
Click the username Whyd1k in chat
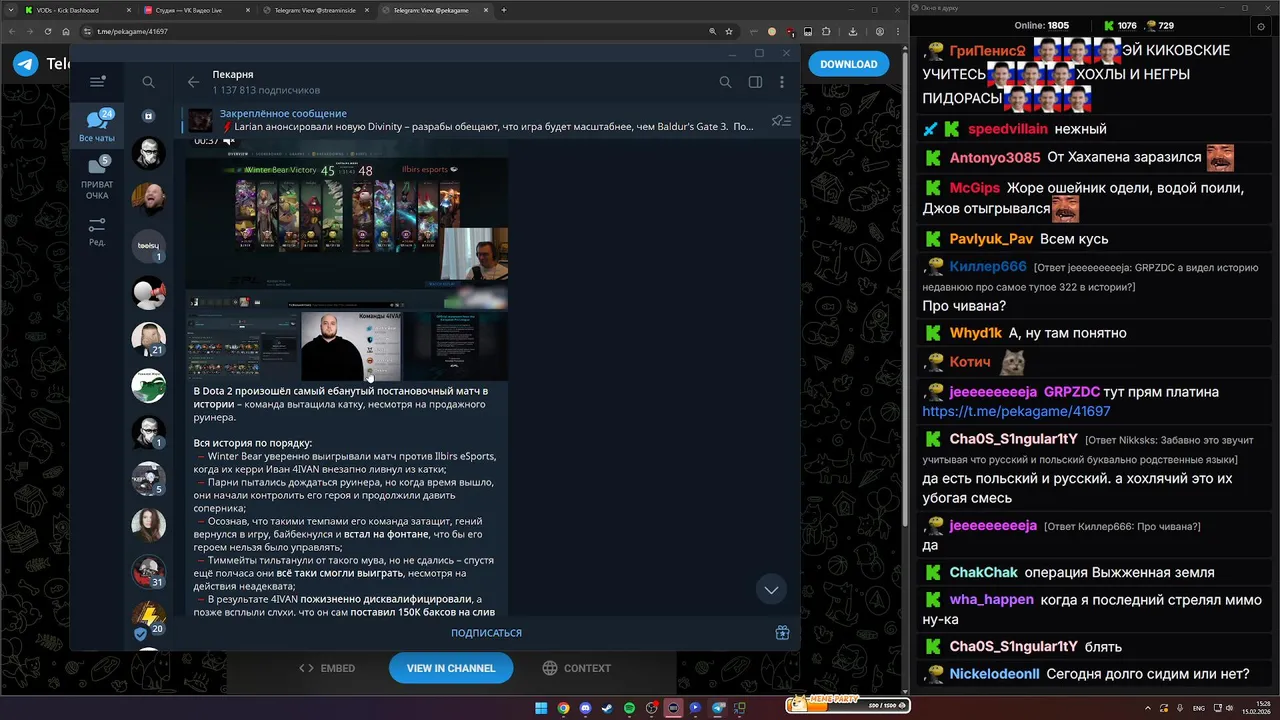975,333
